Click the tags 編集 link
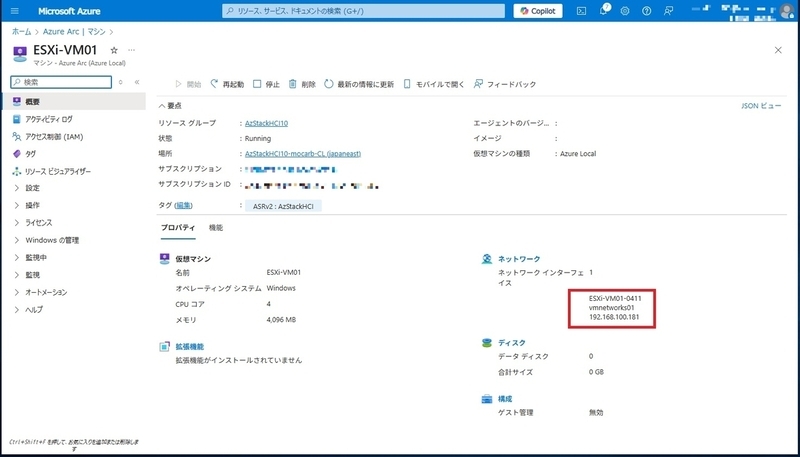The image size is (800, 457). 184,205
